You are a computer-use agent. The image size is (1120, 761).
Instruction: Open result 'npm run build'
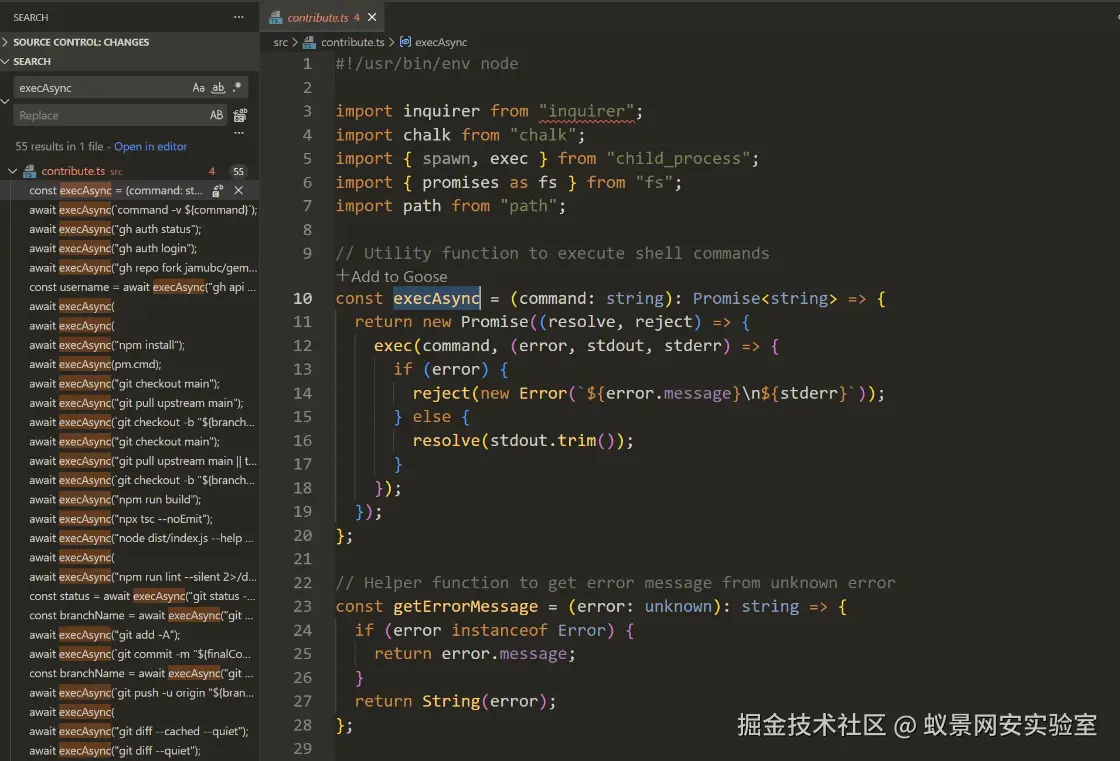click(115, 499)
